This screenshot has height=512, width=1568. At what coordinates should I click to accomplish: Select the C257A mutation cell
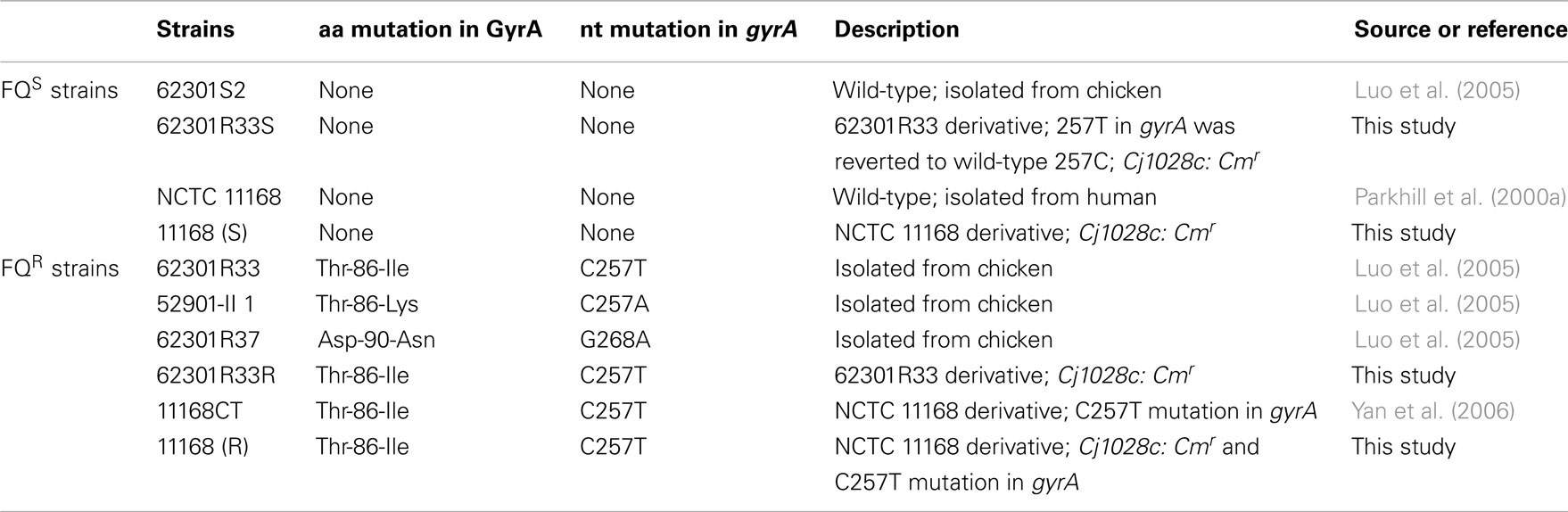[614, 304]
